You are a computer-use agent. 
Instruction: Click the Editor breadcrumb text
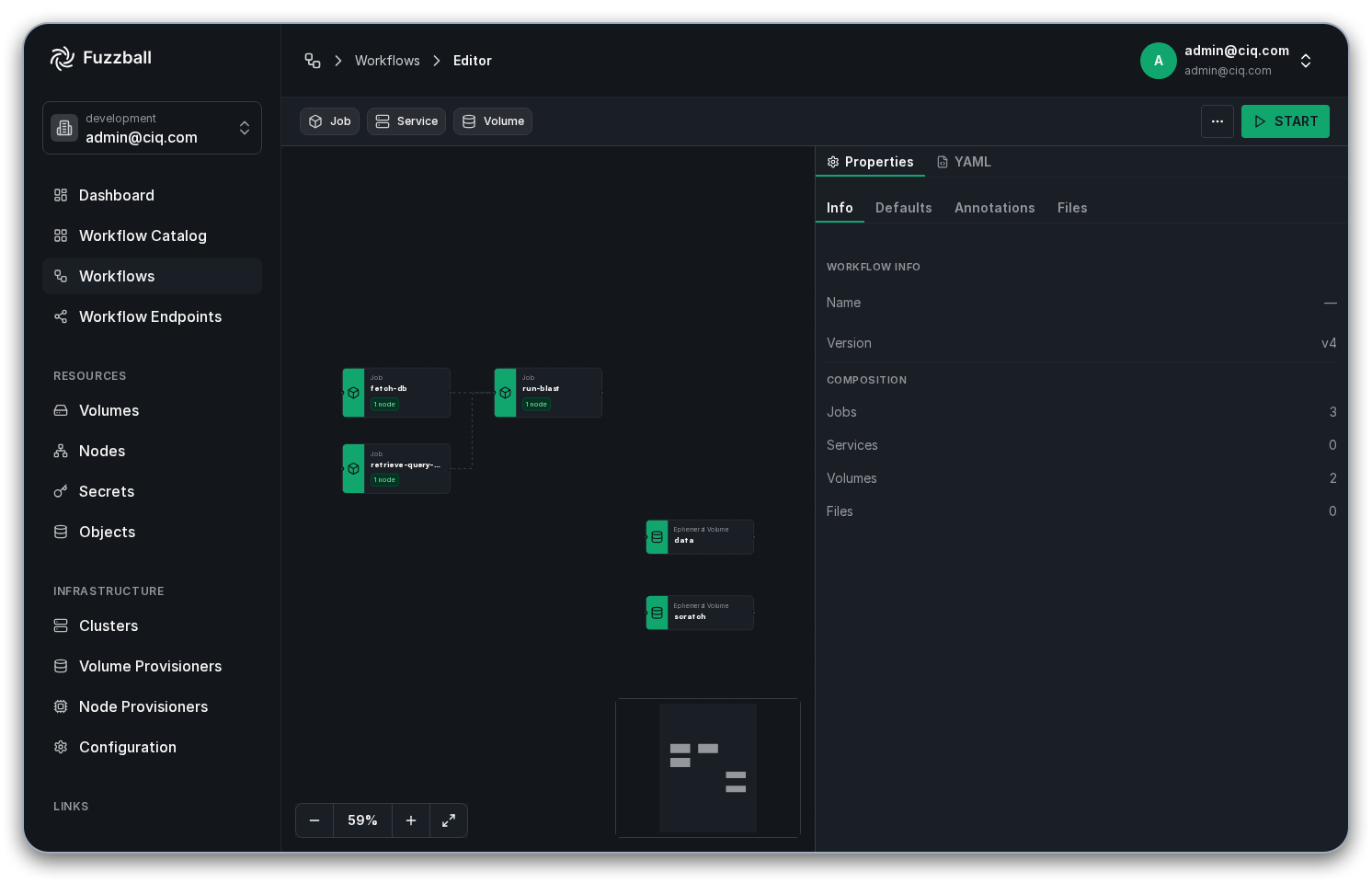[x=473, y=61]
